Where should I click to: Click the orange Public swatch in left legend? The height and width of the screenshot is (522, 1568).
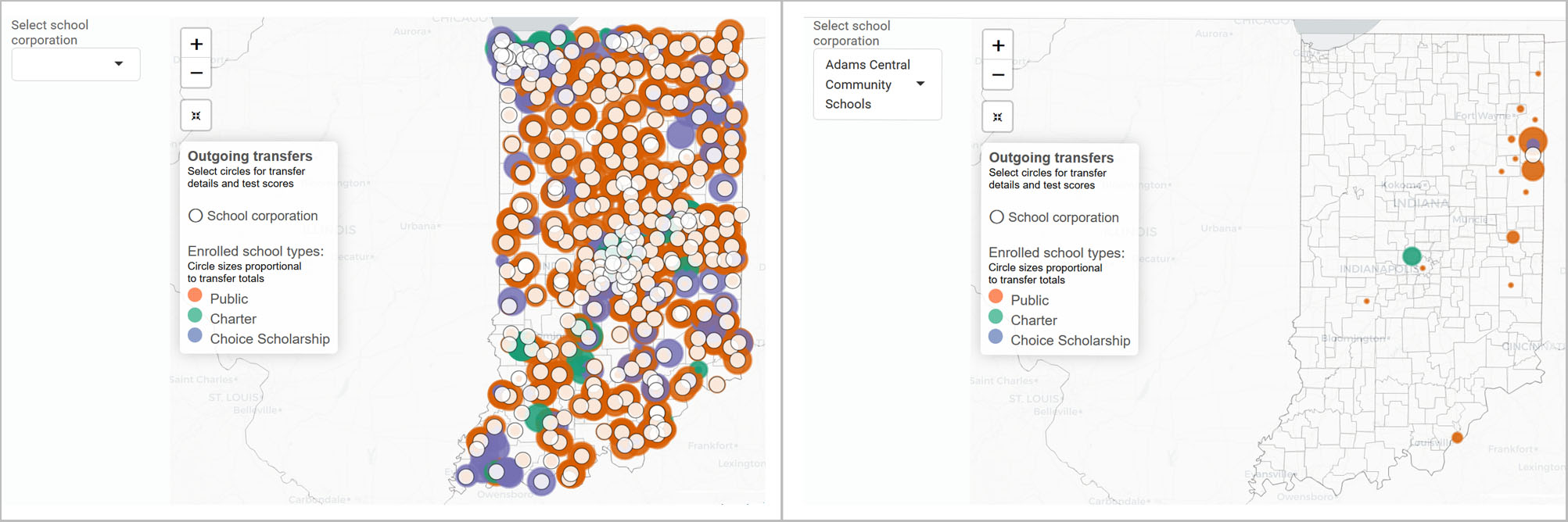196,295
